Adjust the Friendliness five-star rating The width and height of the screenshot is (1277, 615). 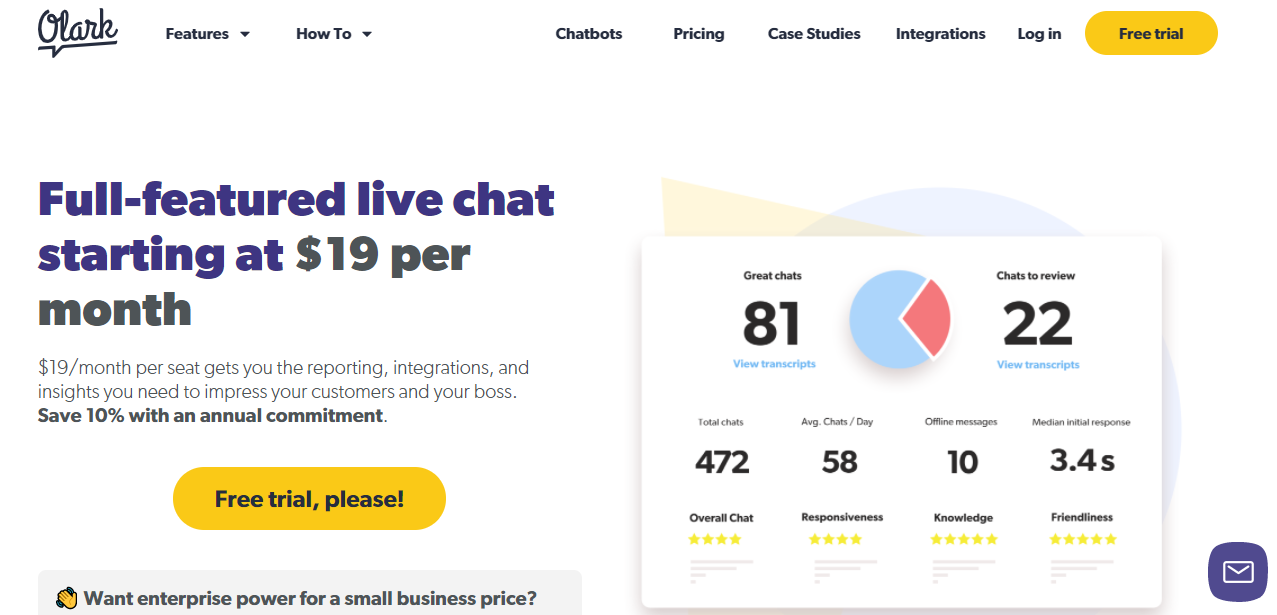1083,538
